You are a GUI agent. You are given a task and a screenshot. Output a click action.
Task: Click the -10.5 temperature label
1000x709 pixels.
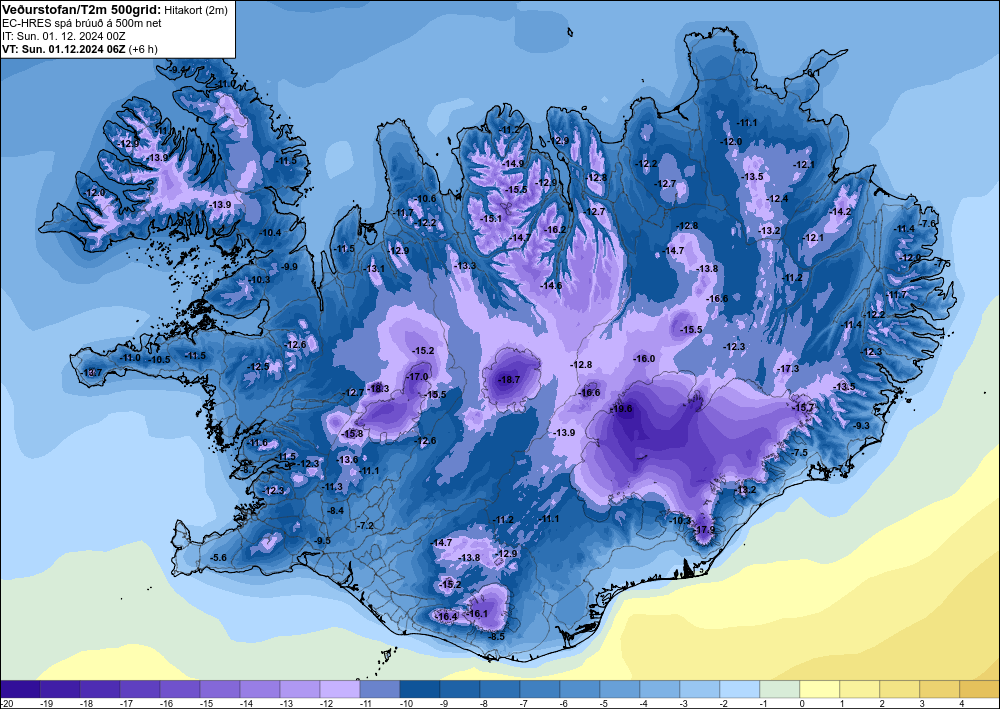159,360
